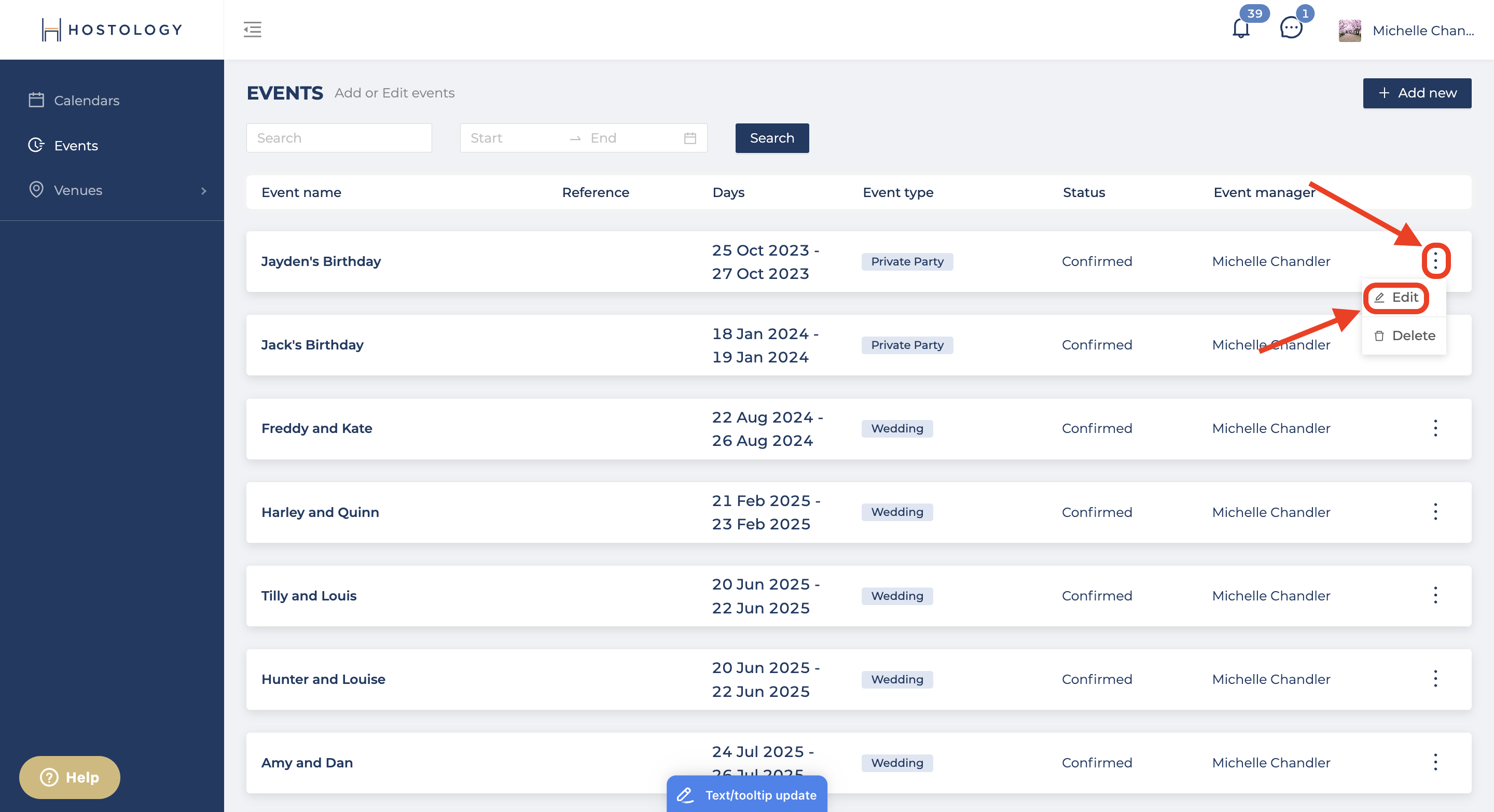Open actions menu for Harley and Quinn
The image size is (1494, 812).
point(1435,512)
